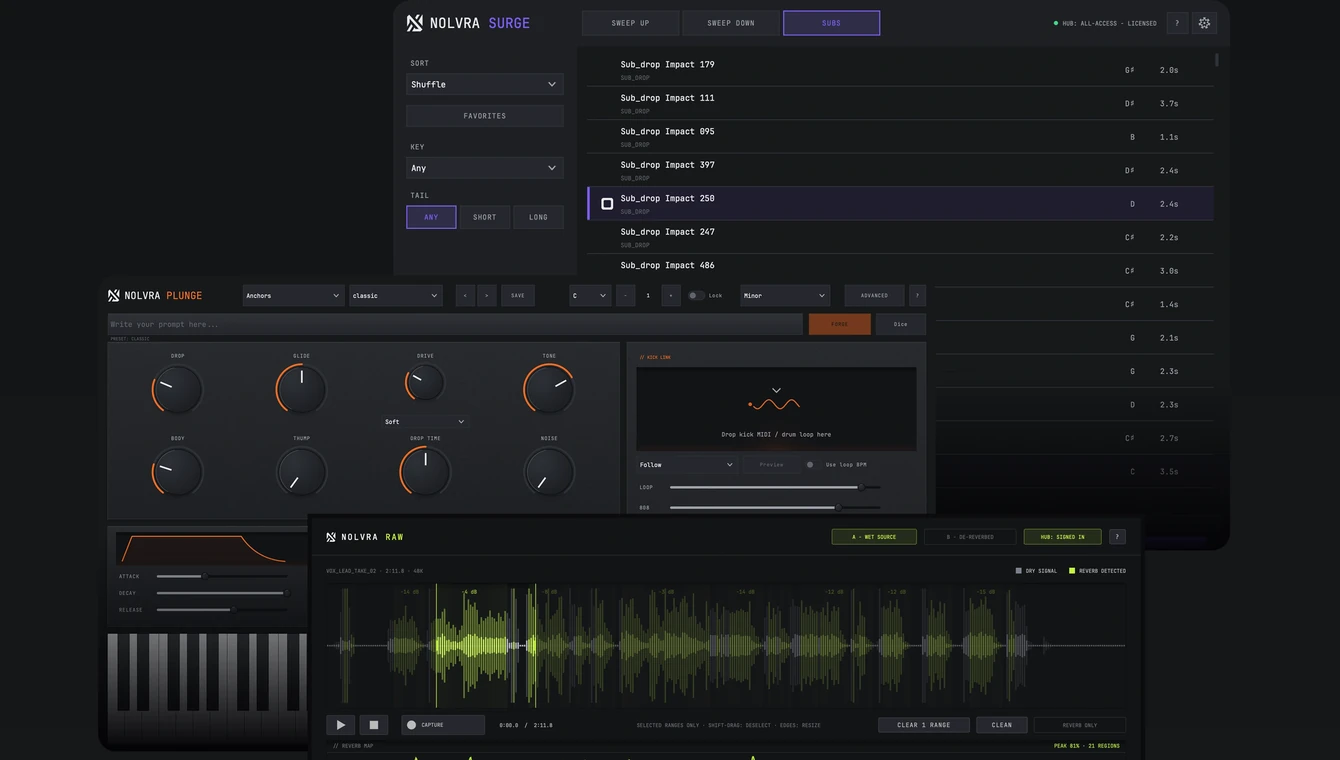The image size is (1340, 760).
Task: Open the Anchors category dropdown in Plunge
Action: point(293,295)
